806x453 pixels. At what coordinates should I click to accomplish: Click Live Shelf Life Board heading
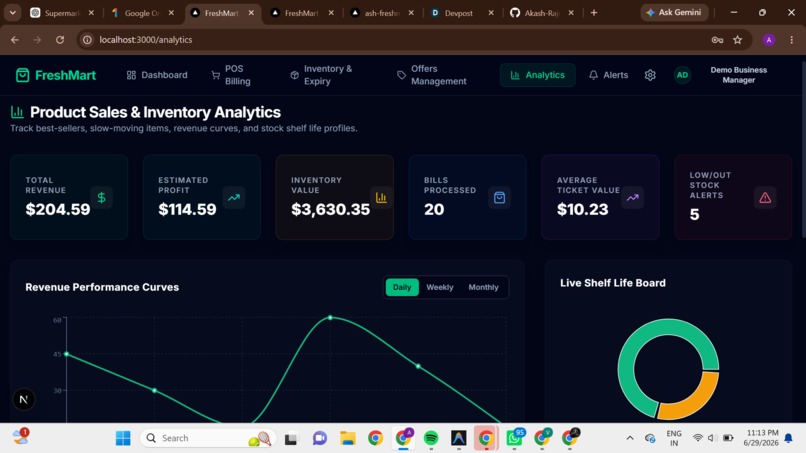click(x=613, y=283)
